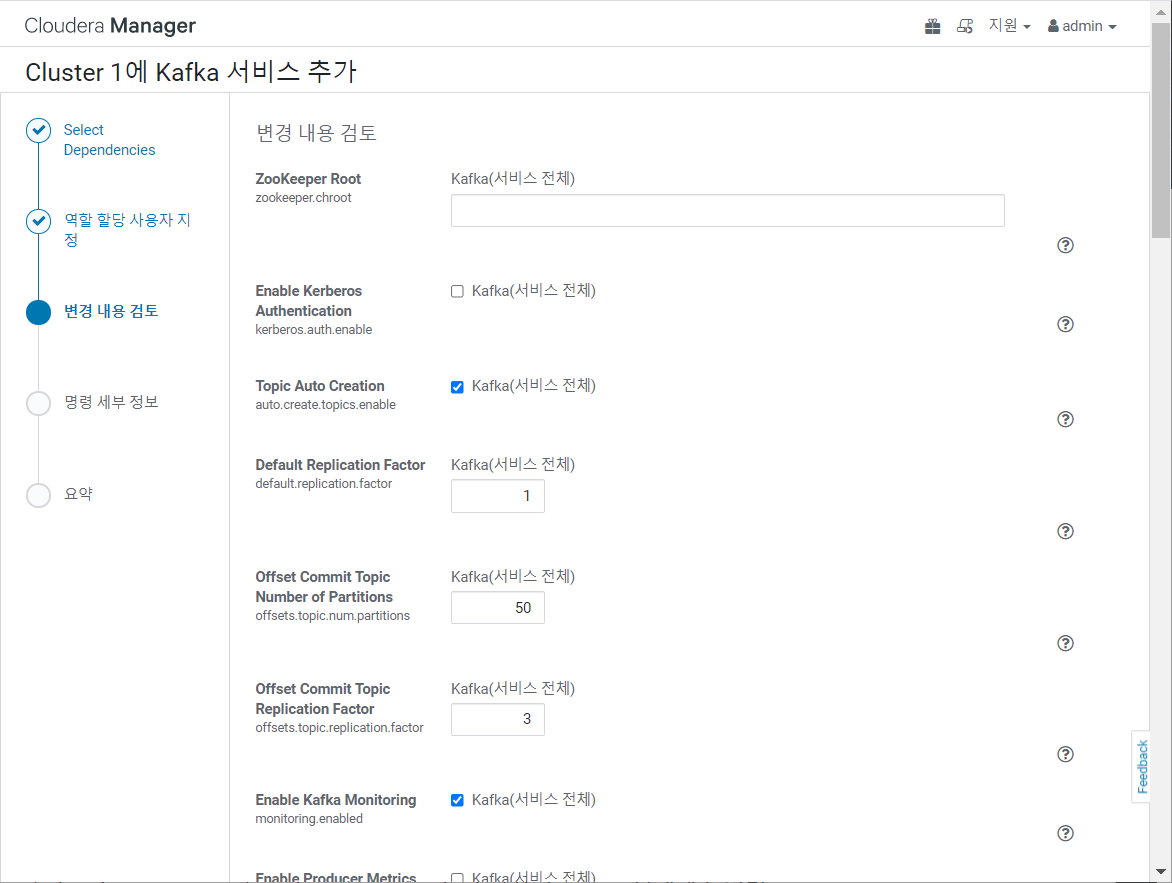Click zookeeper.chroot property name

pyautogui.click(x=303, y=198)
